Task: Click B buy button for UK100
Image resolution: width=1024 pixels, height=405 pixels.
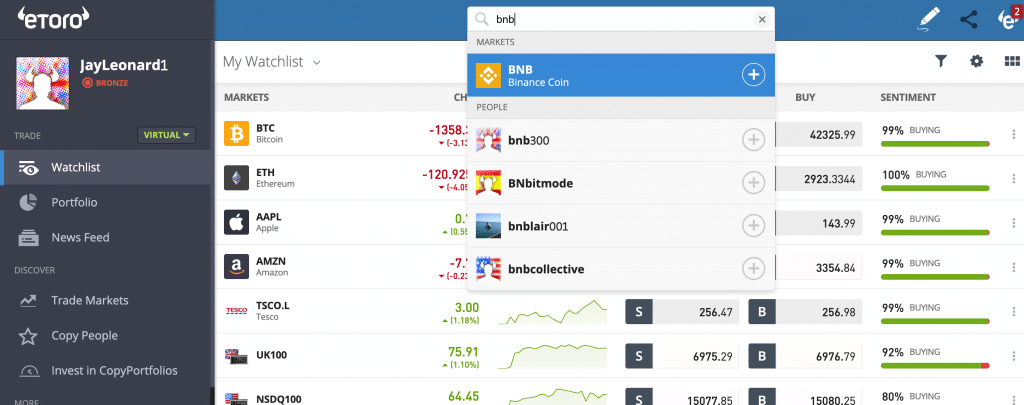Action: tap(761, 356)
